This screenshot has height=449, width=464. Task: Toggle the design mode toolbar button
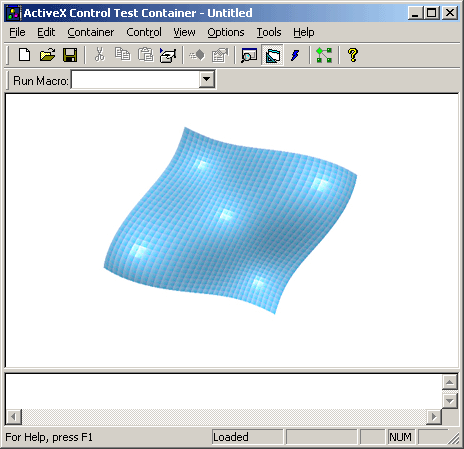click(272, 55)
